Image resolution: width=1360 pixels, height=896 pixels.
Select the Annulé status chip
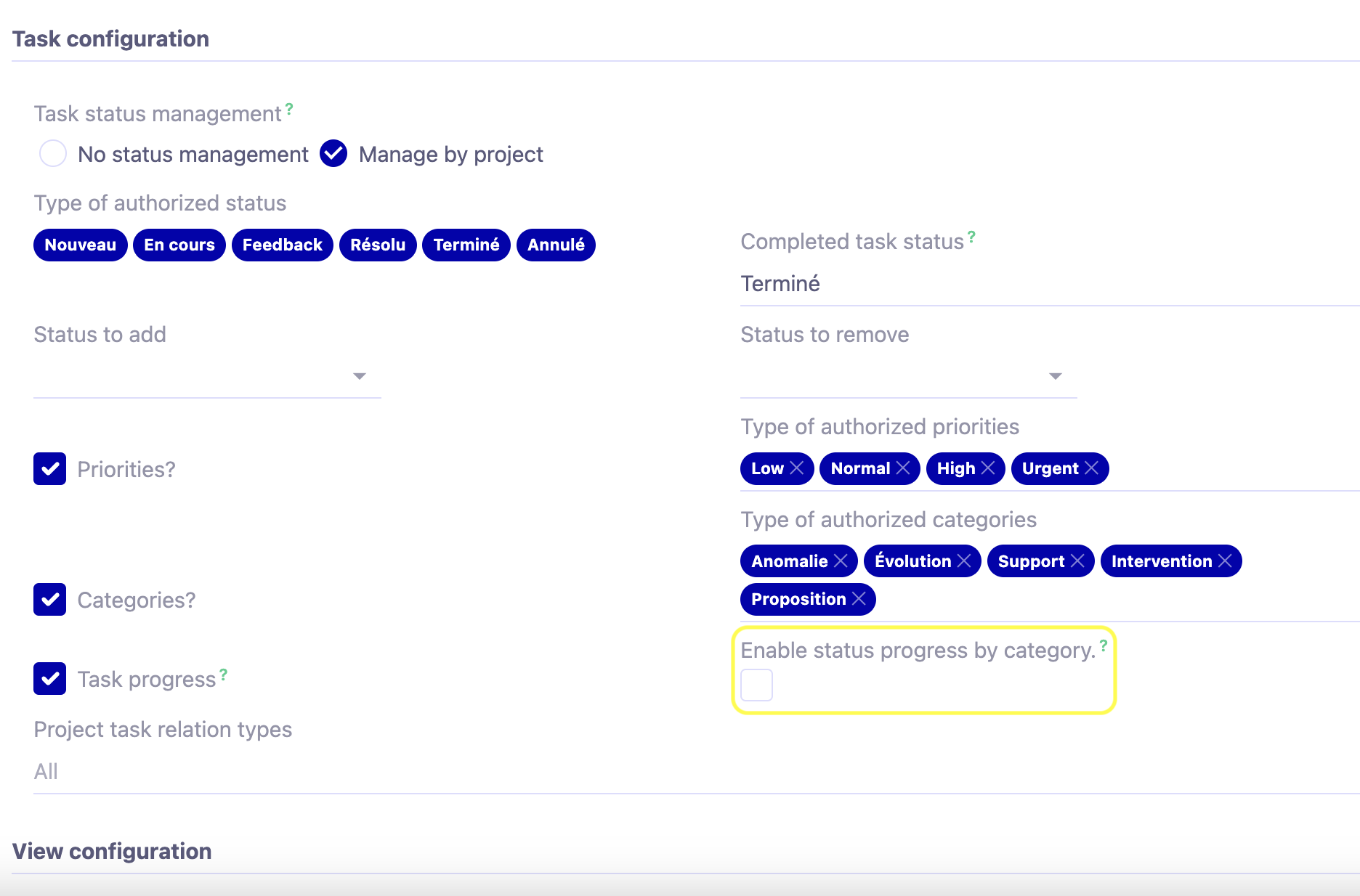click(555, 245)
